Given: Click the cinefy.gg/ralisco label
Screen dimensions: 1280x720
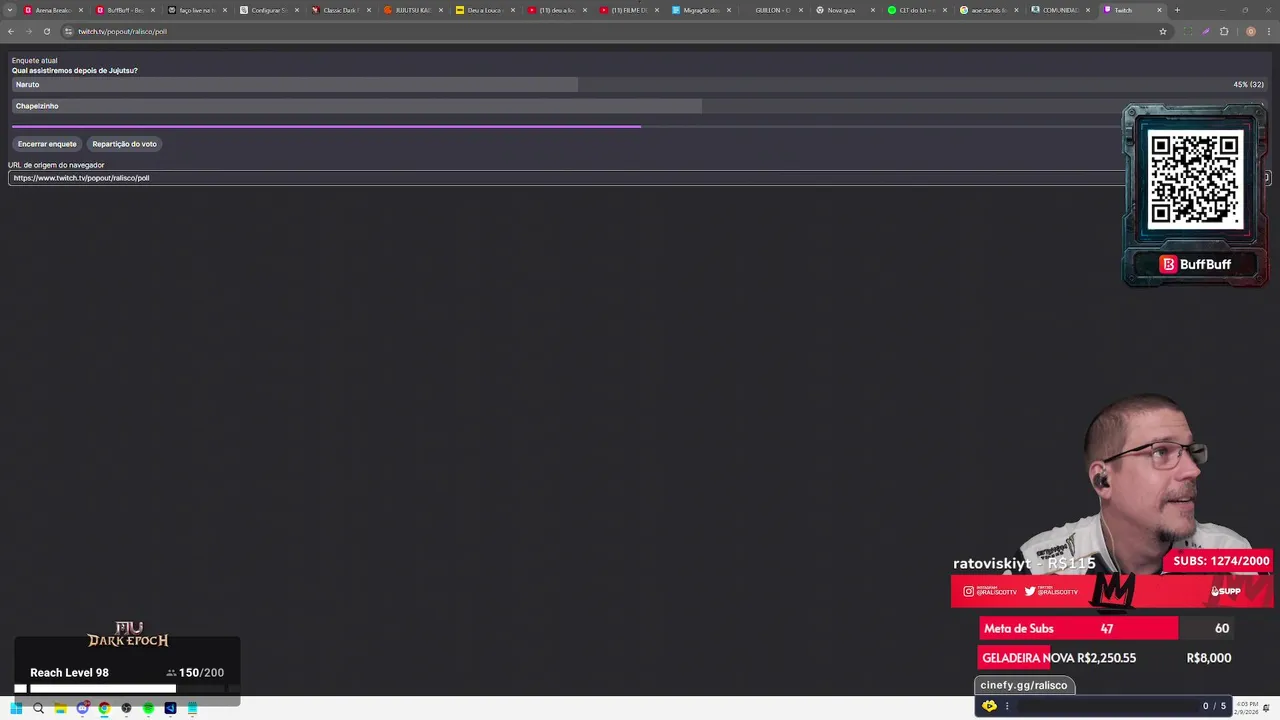Looking at the screenshot, I should coord(1024,685).
